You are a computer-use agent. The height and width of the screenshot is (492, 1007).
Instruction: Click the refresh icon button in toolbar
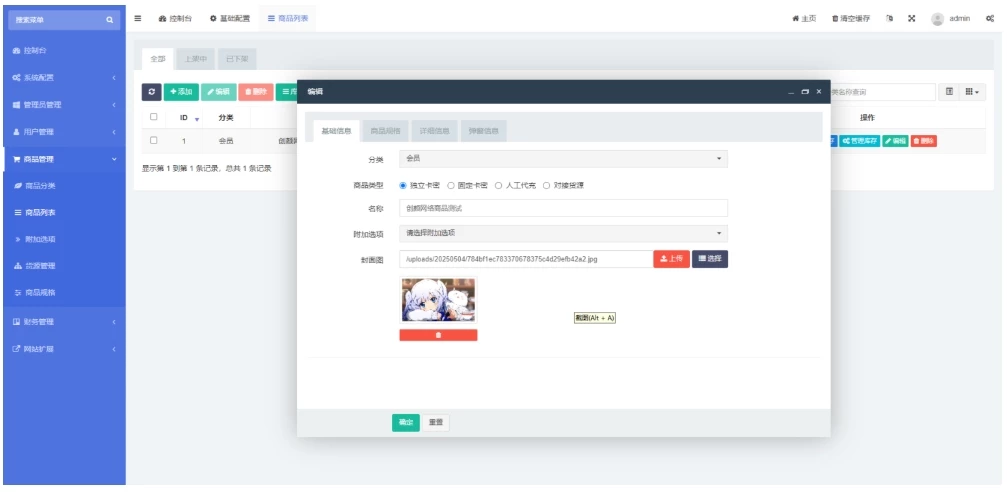151,91
